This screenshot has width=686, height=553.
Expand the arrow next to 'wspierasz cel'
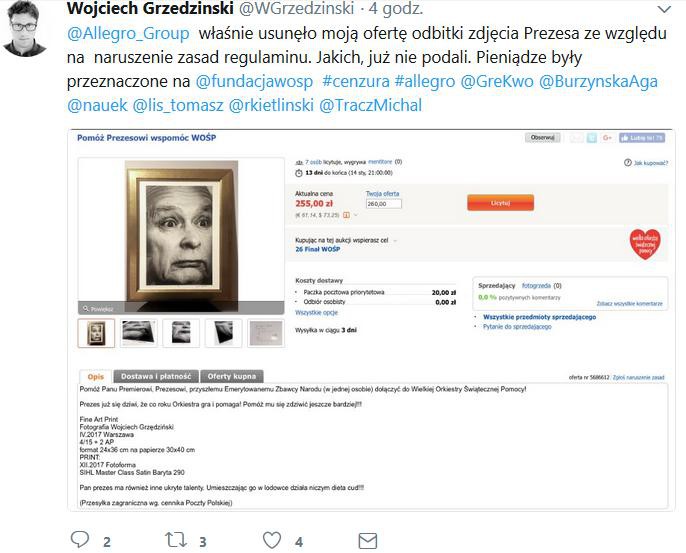[395, 241]
